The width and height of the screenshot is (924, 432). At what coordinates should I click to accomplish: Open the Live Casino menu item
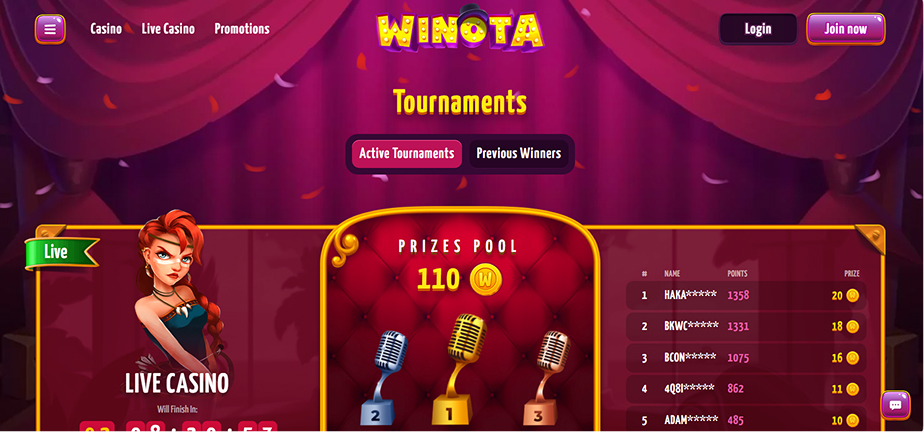[x=168, y=29]
